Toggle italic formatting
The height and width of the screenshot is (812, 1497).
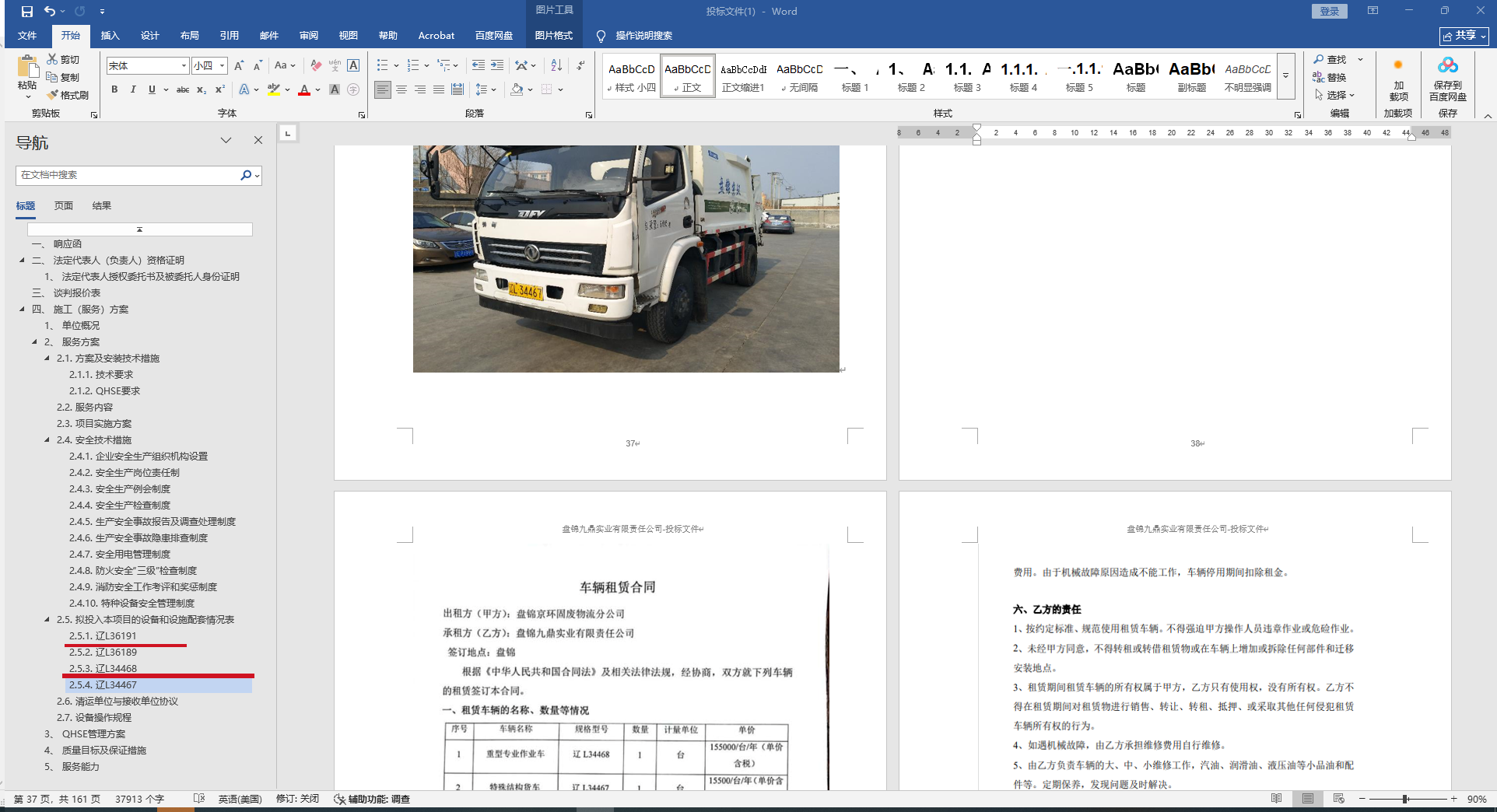133,89
